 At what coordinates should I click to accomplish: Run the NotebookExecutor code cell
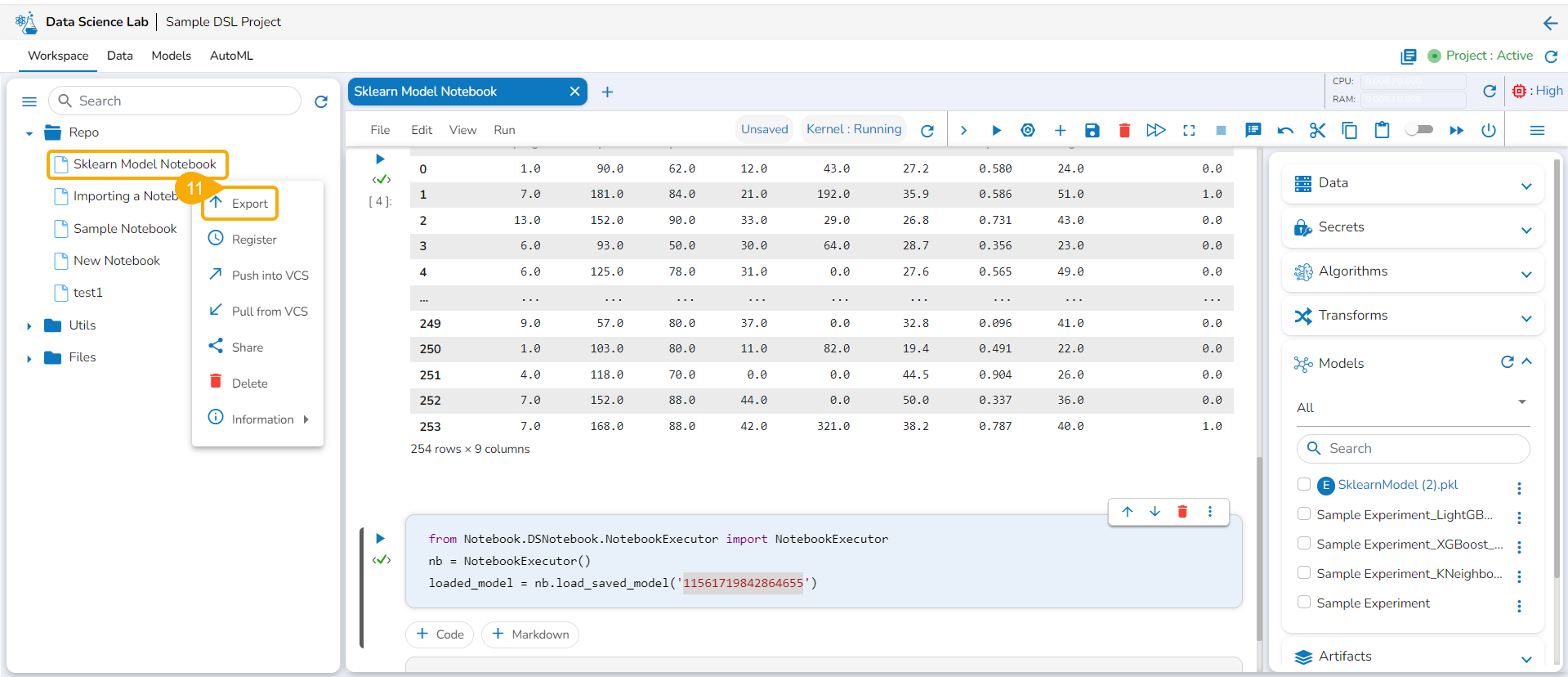click(x=380, y=538)
